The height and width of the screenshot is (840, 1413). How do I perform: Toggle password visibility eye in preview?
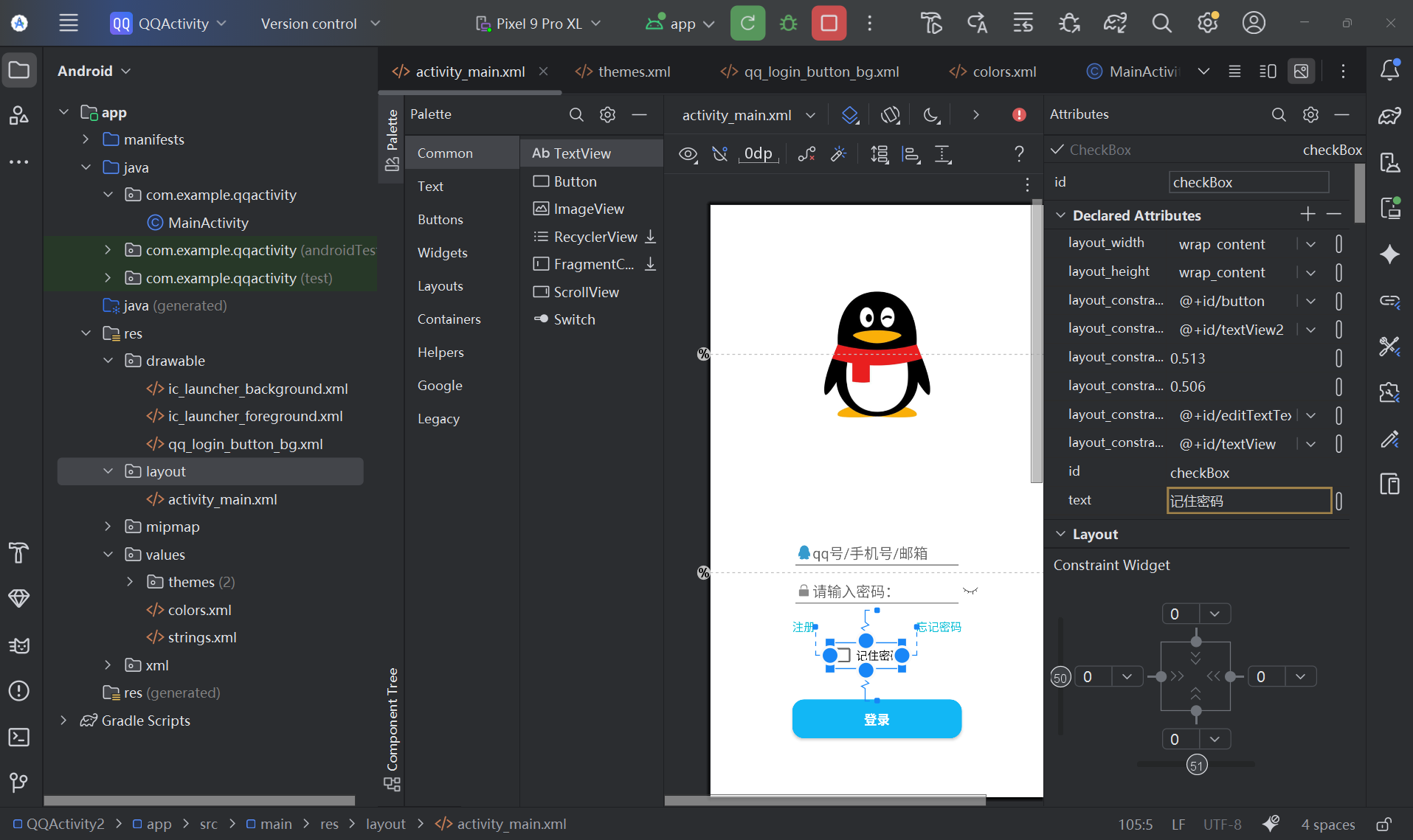970,591
